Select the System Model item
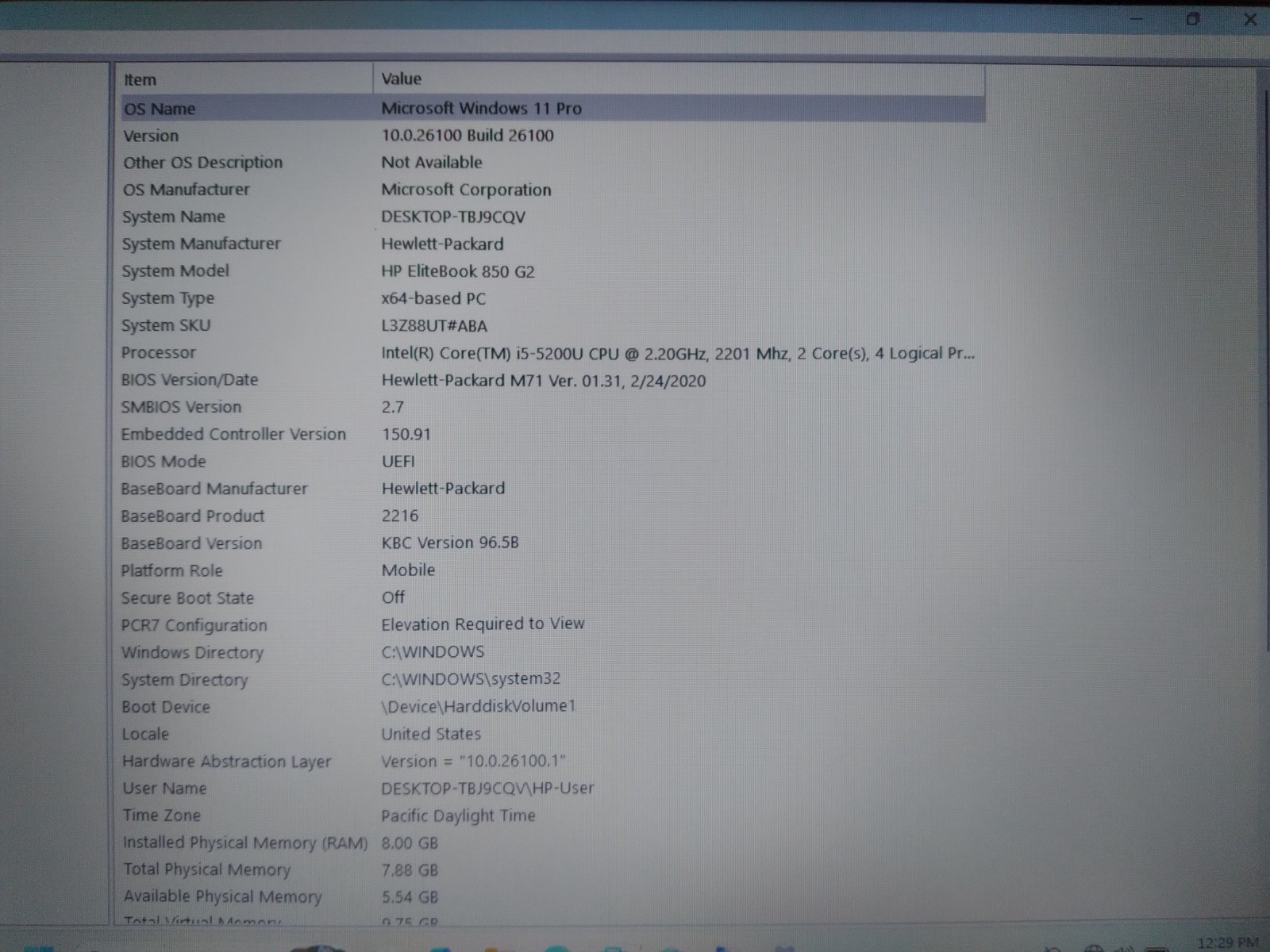This screenshot has width=1270, height=952. coord(175,271)
